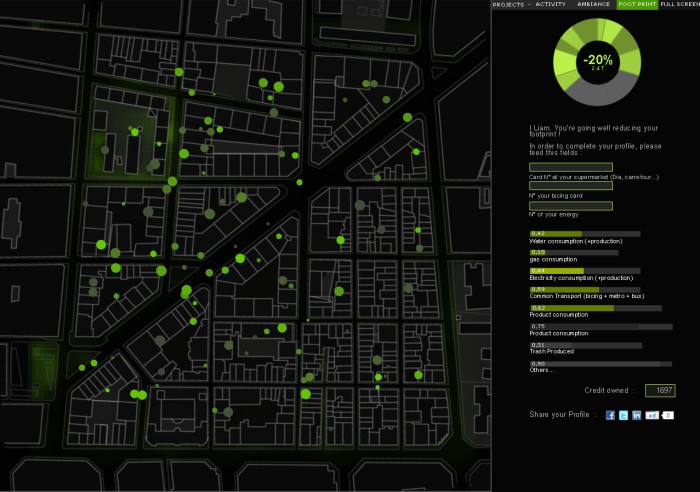This screenshot has width=700, height=492.
Task: Click the +1 share count bubble
Action: click(x=668, y=415)
